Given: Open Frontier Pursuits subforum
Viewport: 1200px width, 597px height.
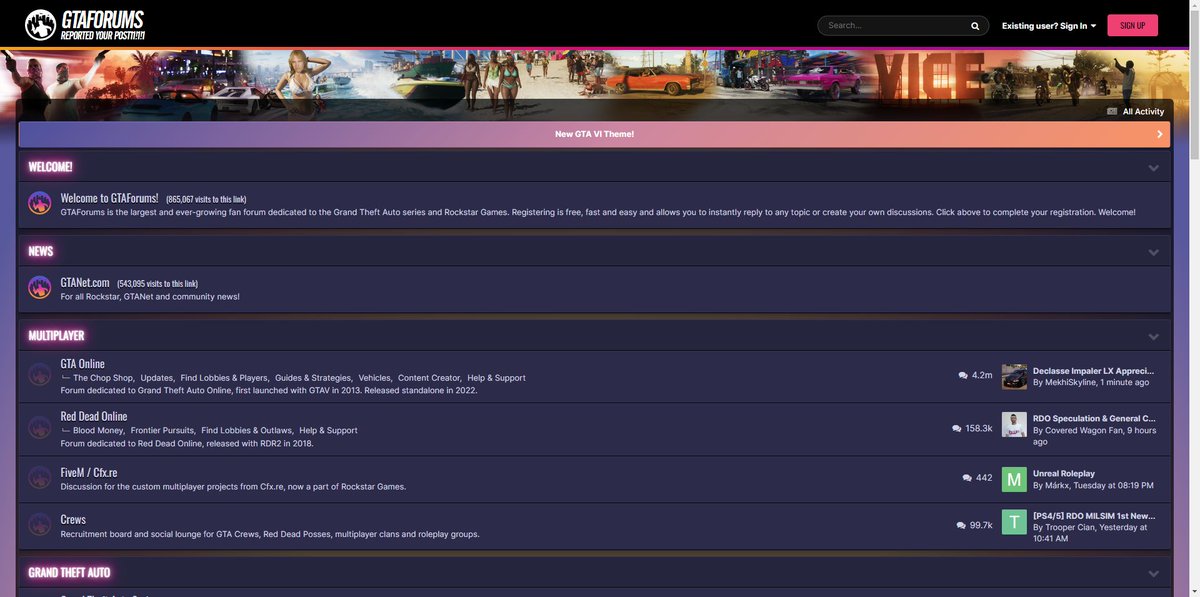Looking at the screenshot, I should pos(162,430).
